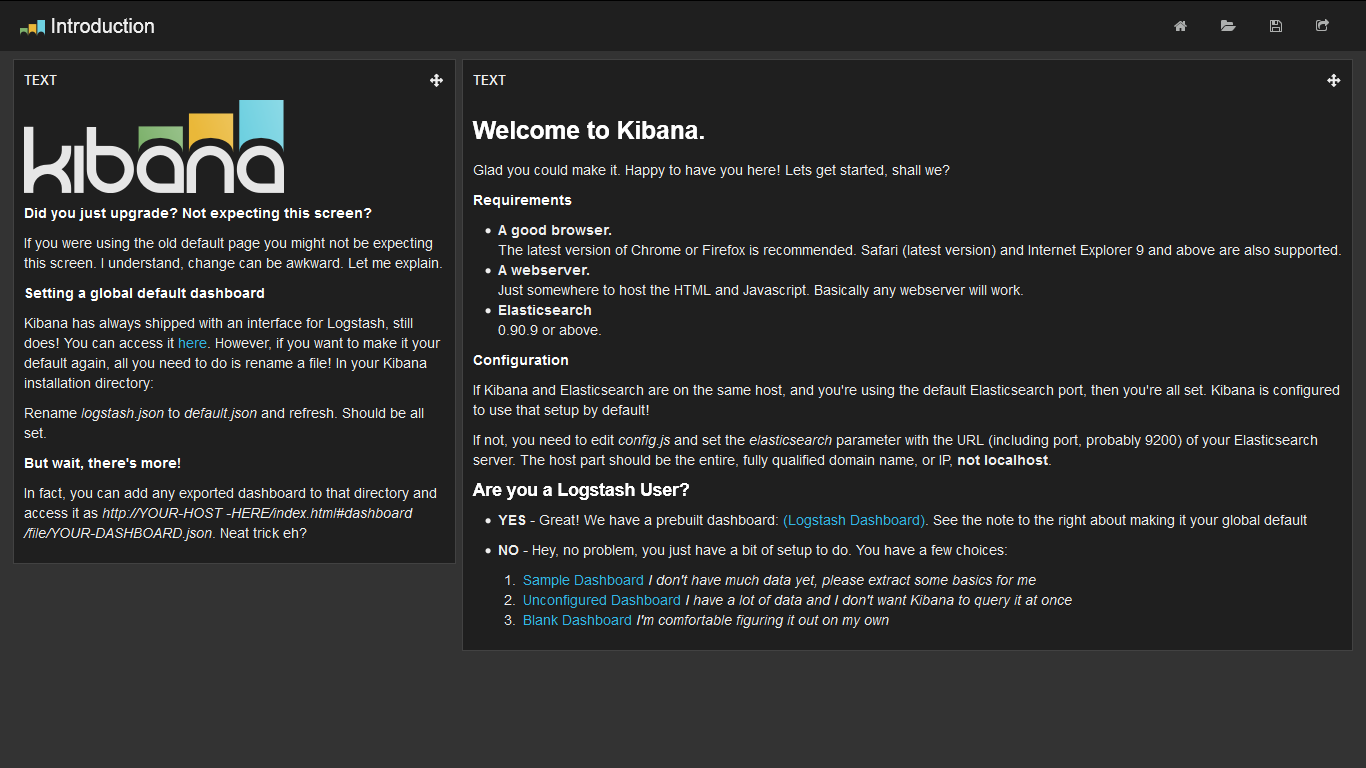Screen dimensions: 1366x768
Task: Click the 'Are you a Logstash User?' heading
Action: [x=581, y=489]
